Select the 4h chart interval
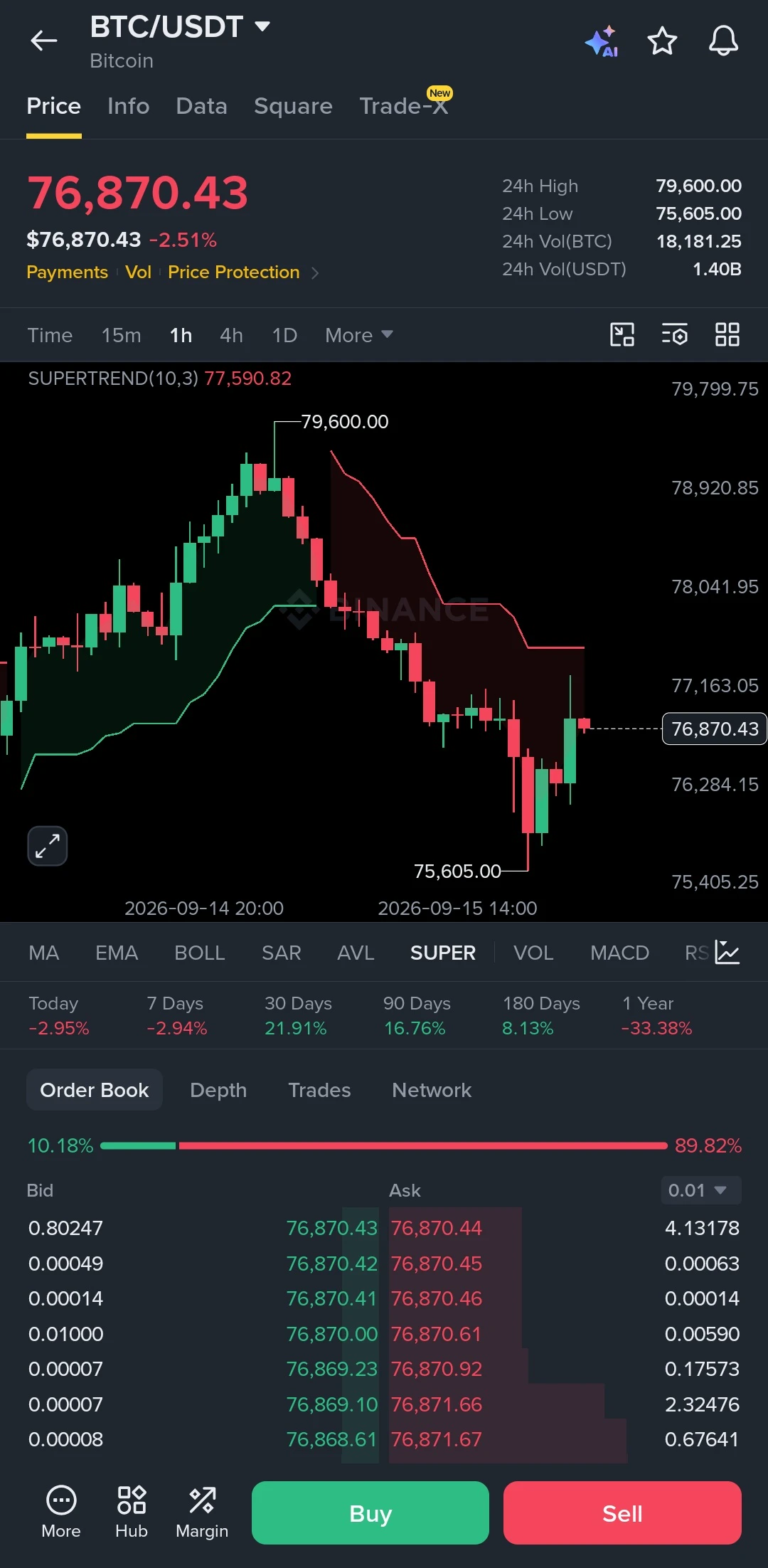Viewport: 768px width, 1568px height. tap(231, 335)
